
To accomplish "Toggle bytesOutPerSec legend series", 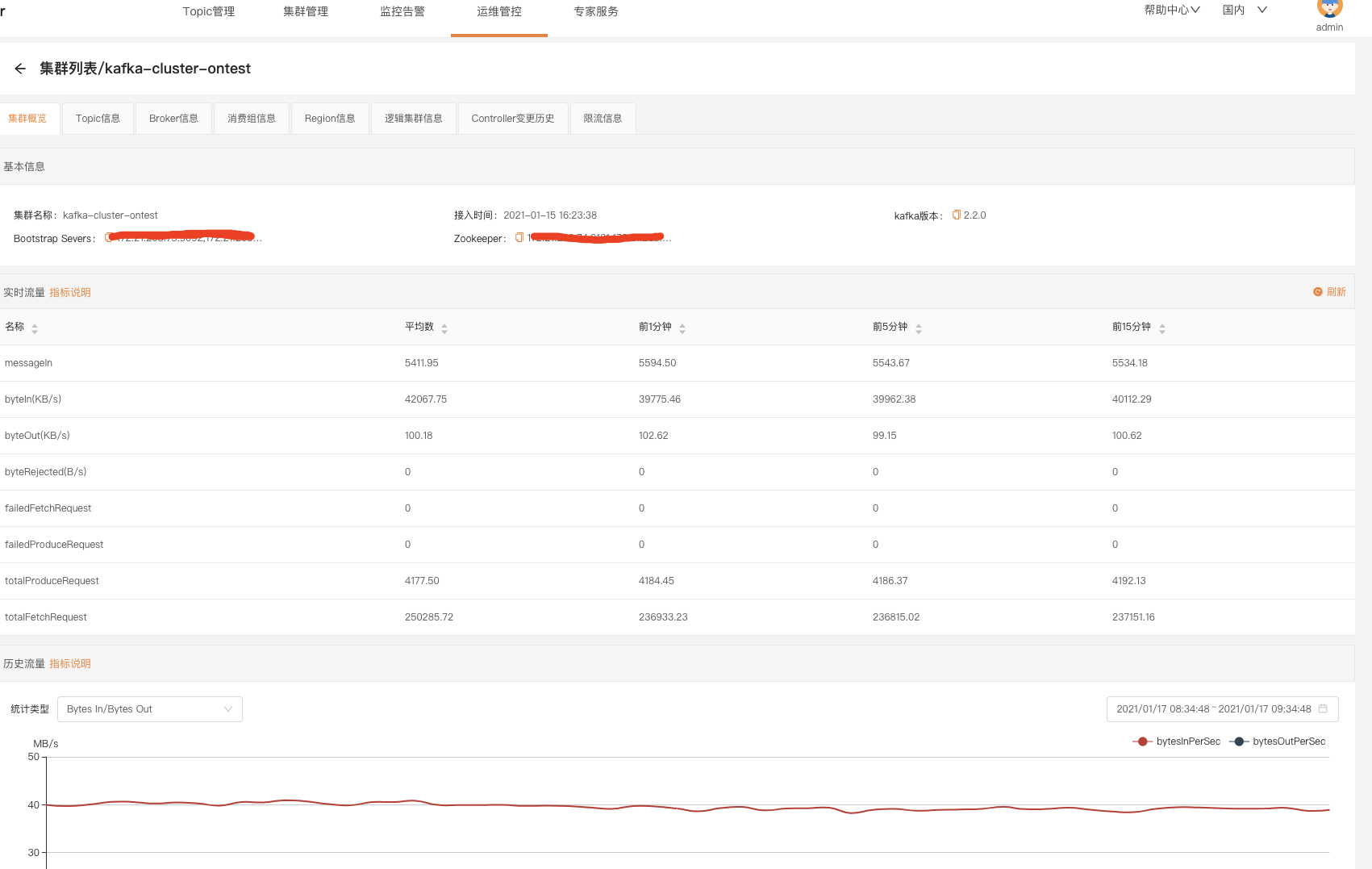I will (x=1278, y=742).
